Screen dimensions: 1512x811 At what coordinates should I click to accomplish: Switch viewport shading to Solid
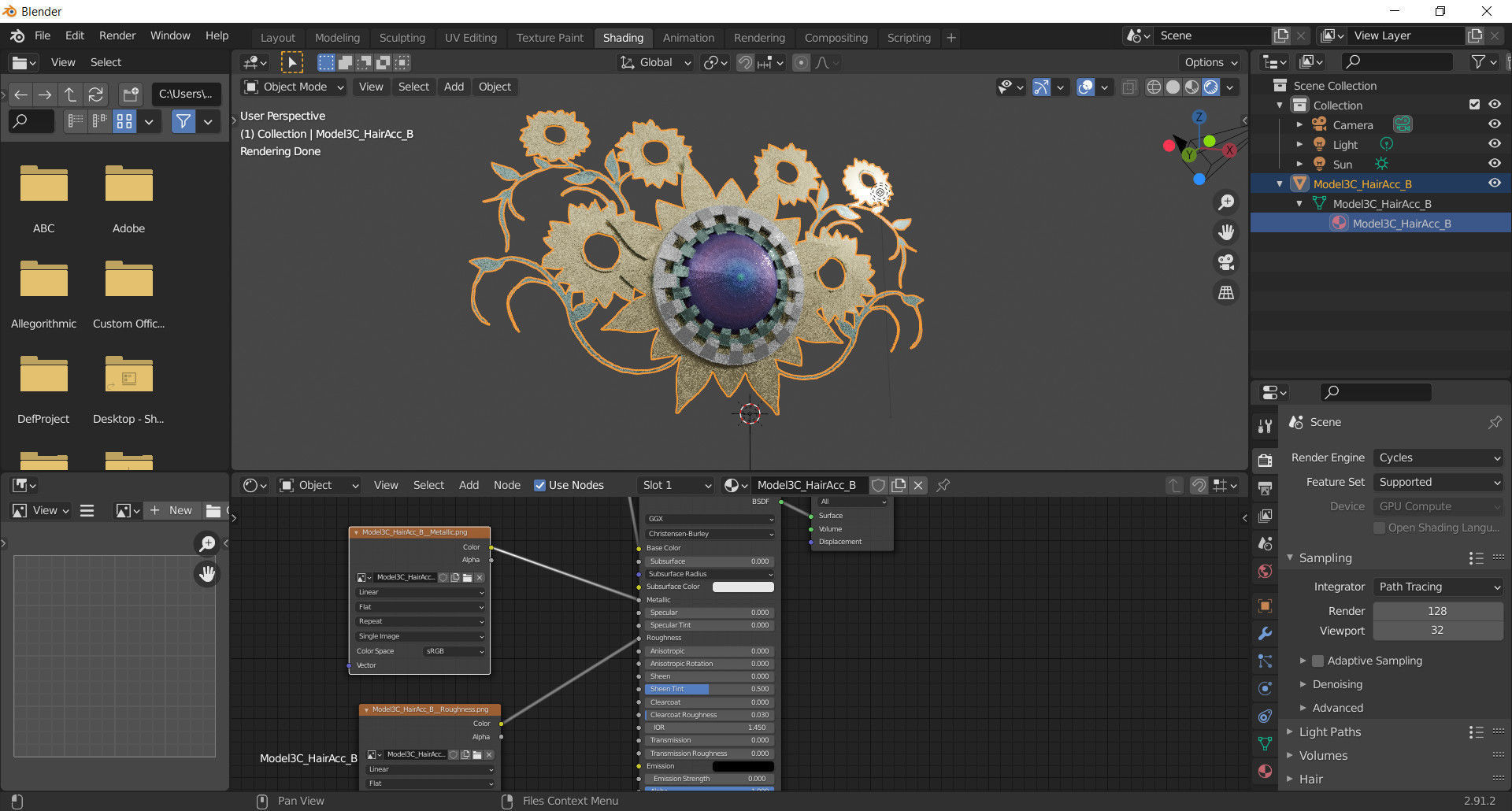click(1173, 87)
